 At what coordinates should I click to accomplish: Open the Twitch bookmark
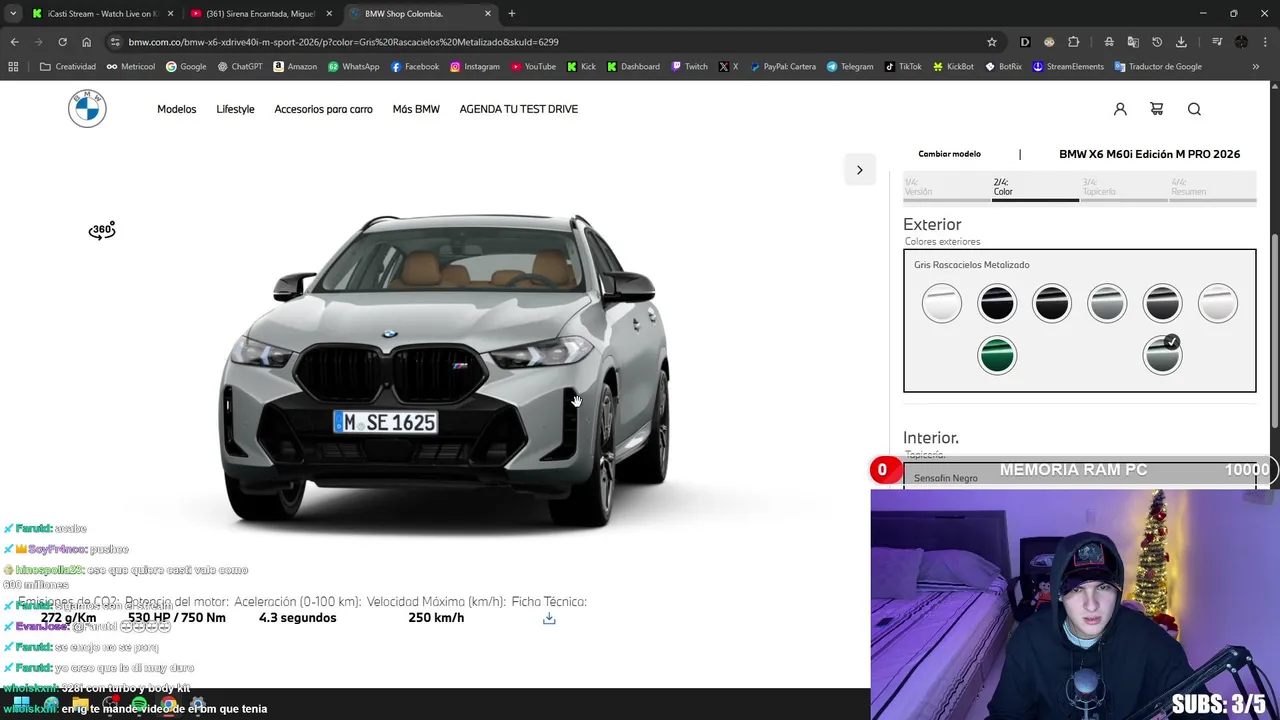(x=688, y=67)
